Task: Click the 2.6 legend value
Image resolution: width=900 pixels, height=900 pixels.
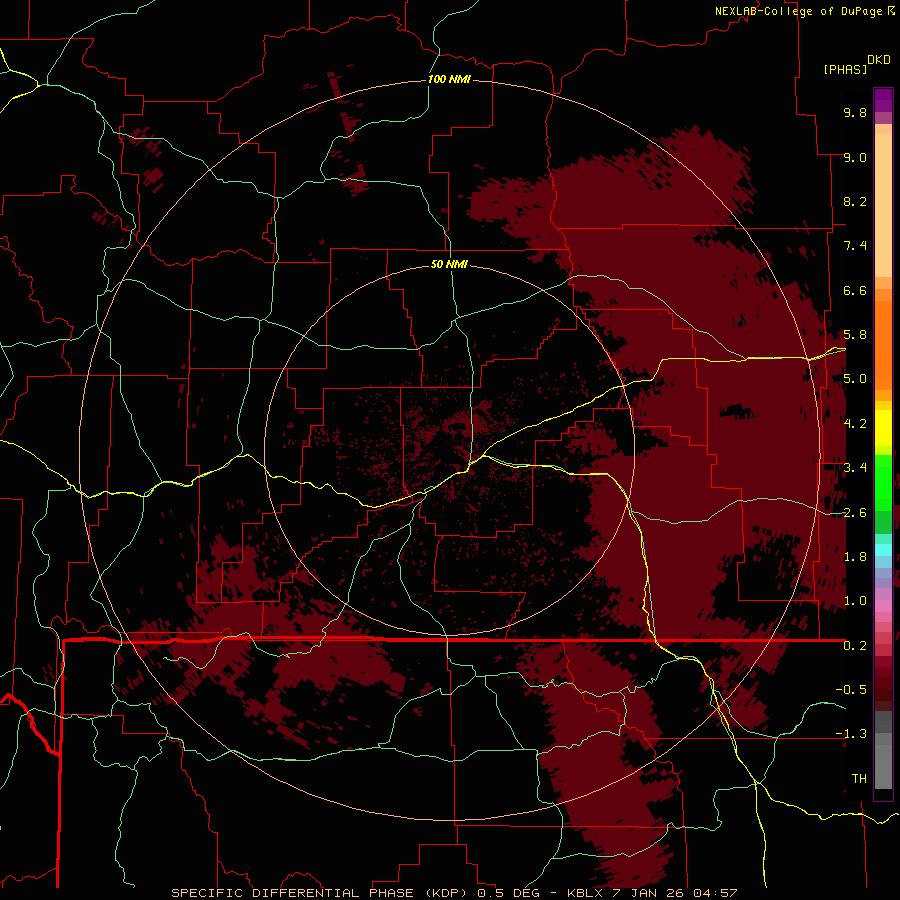Action: pos(855,513)
